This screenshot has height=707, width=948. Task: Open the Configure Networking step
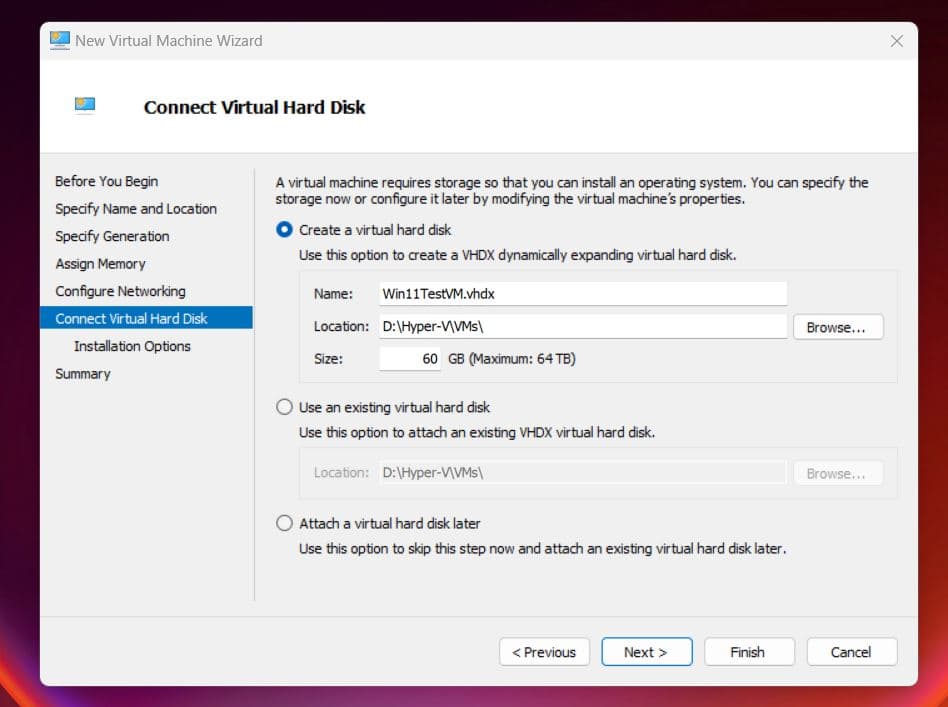pyautogui.click(x=120, y=291)
